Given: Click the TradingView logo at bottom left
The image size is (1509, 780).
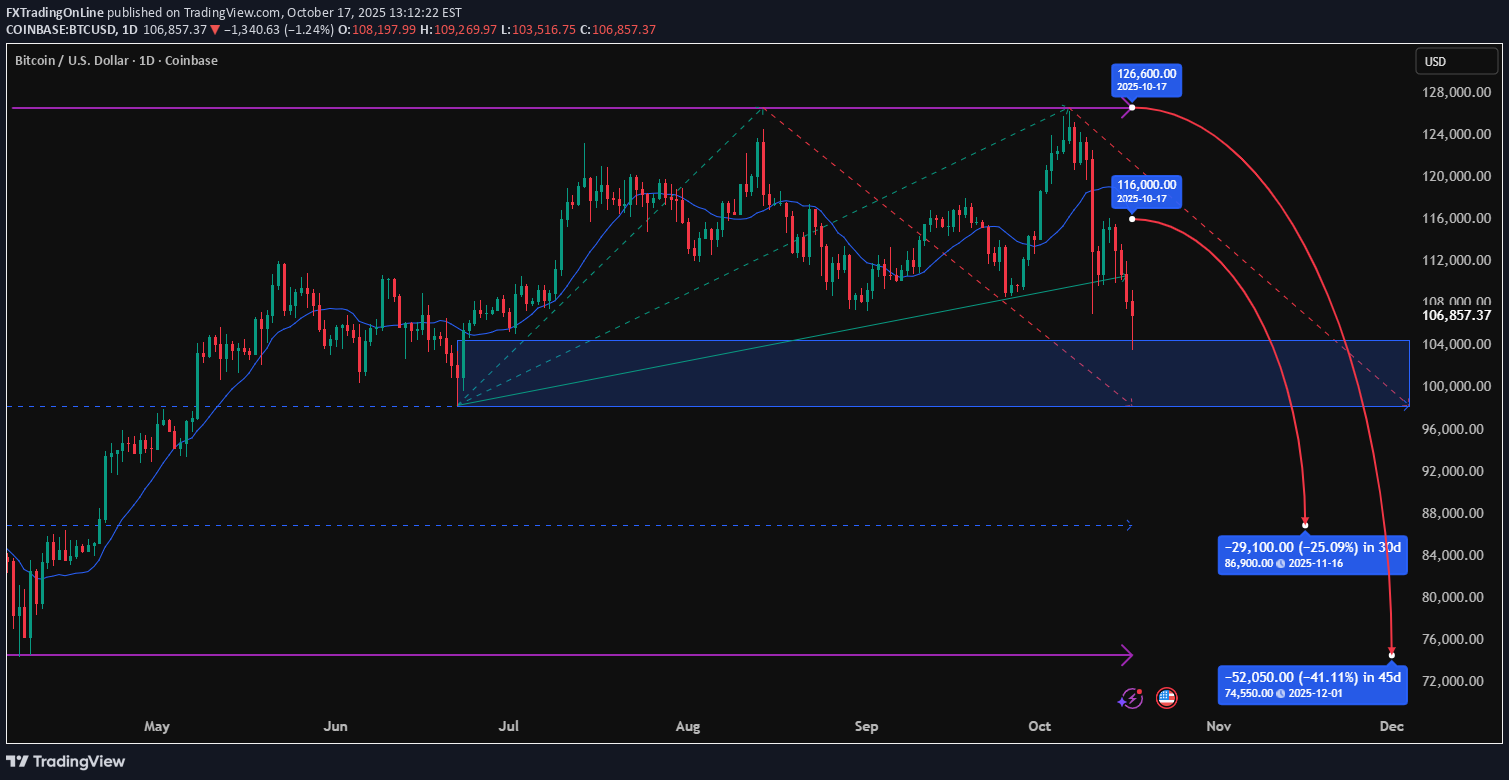Looking at the screenshot, I should tap(63, 761).
